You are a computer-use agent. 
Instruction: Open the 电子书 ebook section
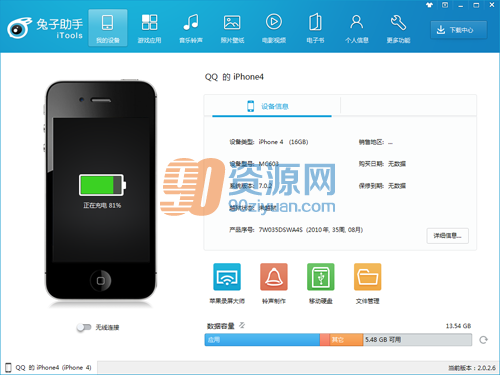pyautogui.click(x=315, y=28)
